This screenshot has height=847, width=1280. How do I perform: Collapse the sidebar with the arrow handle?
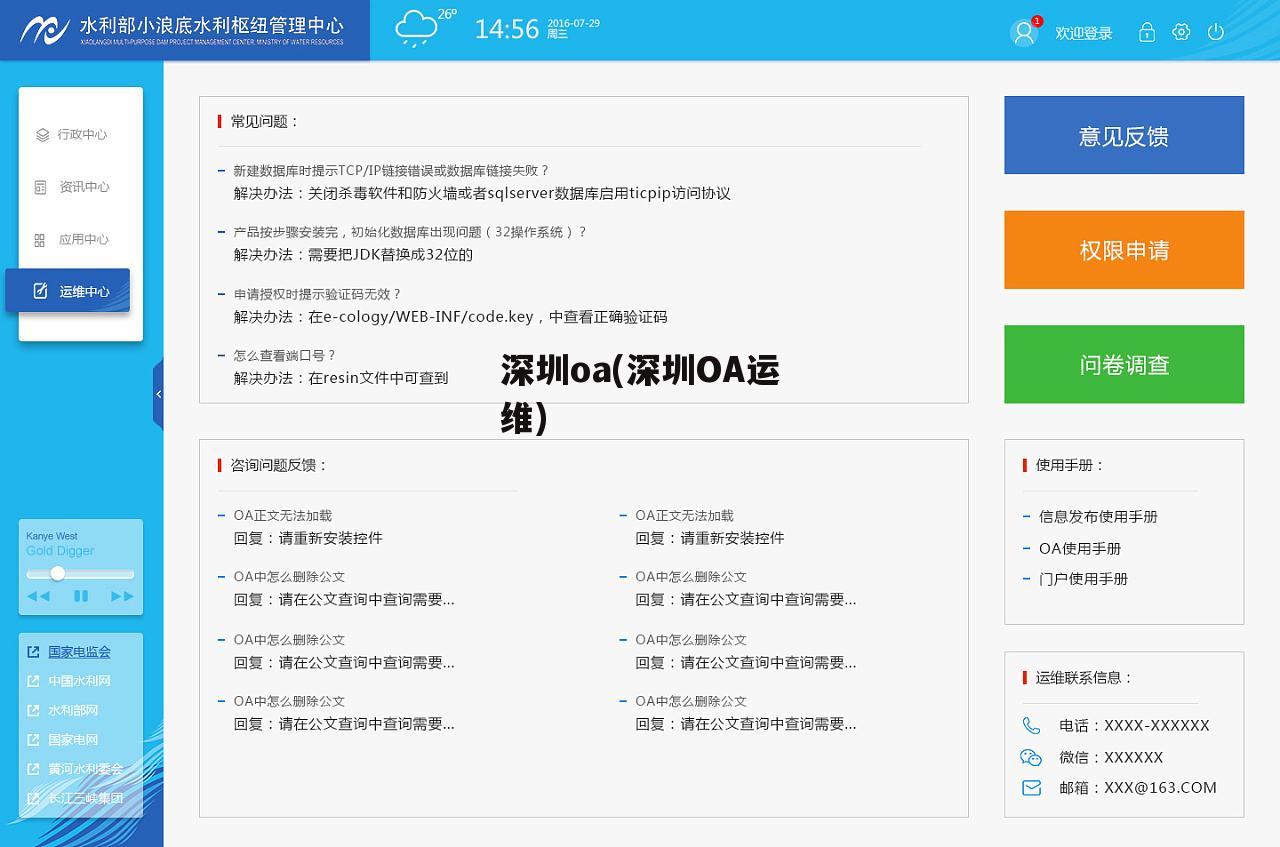tap(158, 394)
